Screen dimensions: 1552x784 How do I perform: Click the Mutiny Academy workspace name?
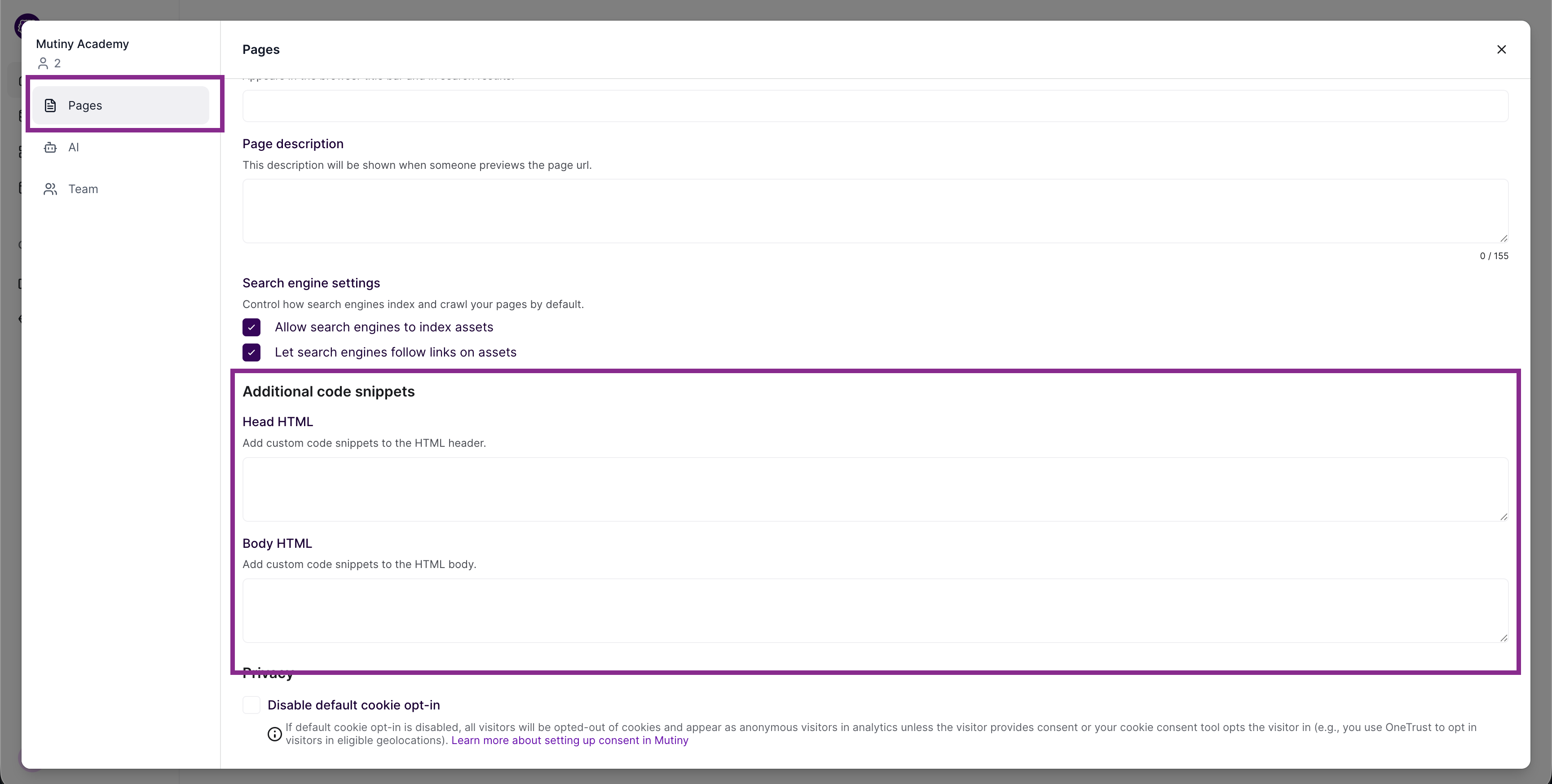tap(82, 44)
